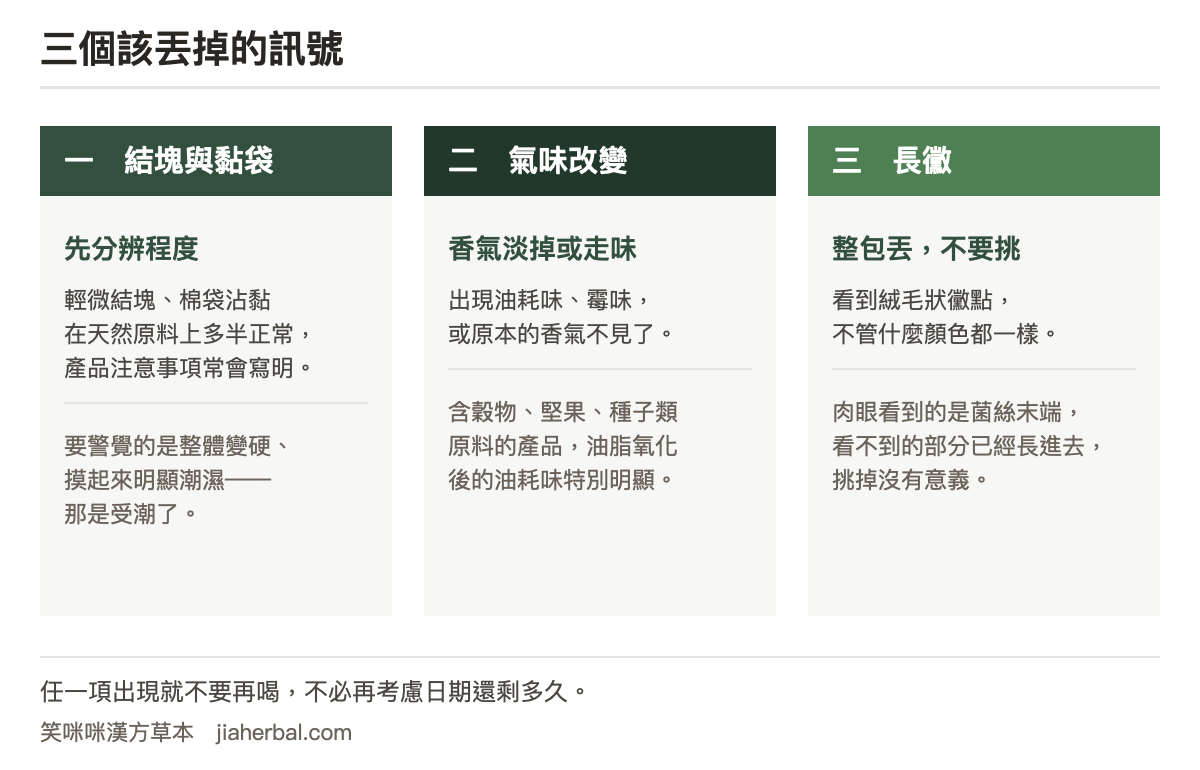1200x770 pixels.
Task: Click the subheading 整包丟，不要挑
Action: pyautogui.click(x=926, y=249)
